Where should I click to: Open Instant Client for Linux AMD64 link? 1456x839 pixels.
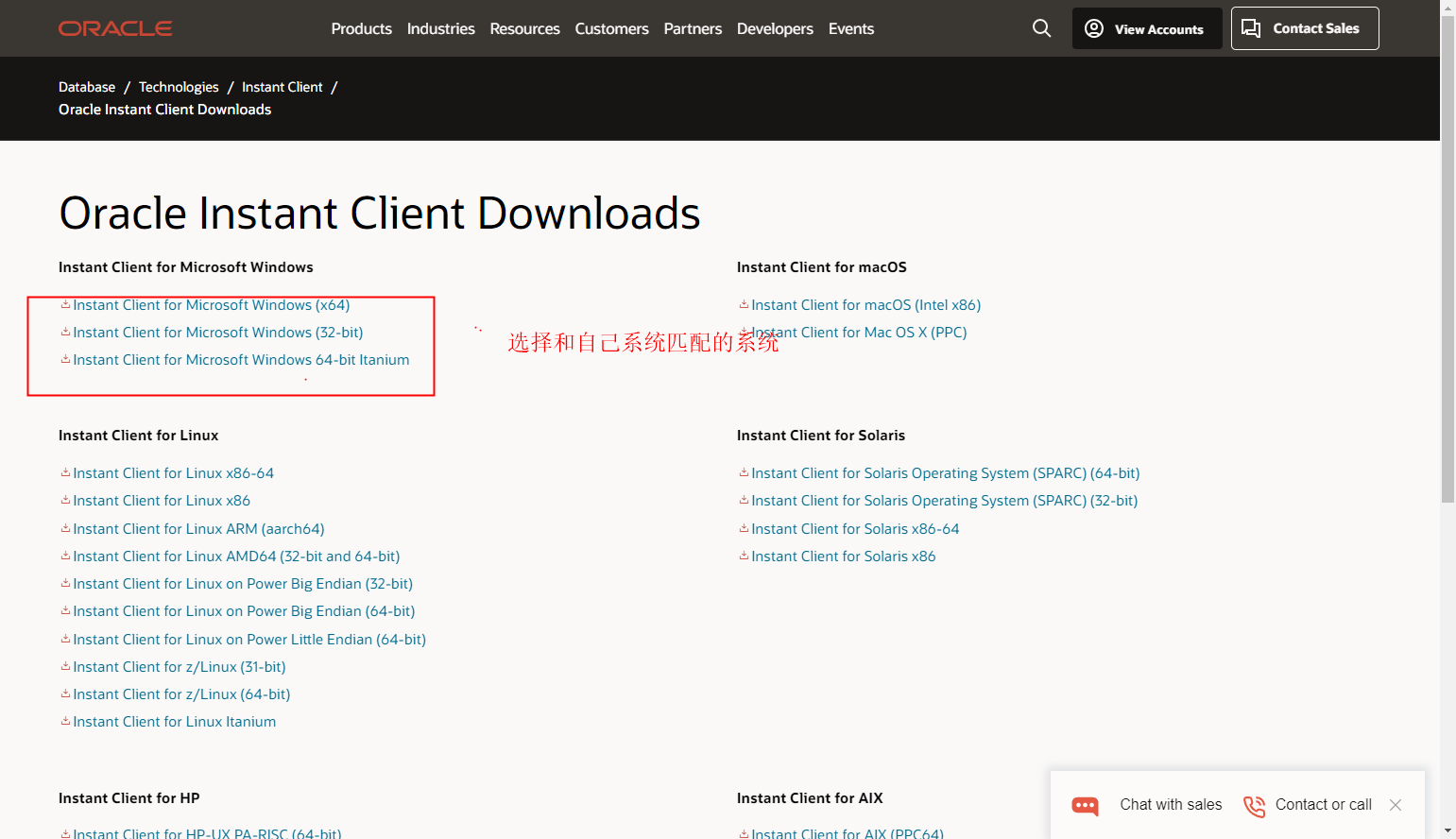[236, 556]
